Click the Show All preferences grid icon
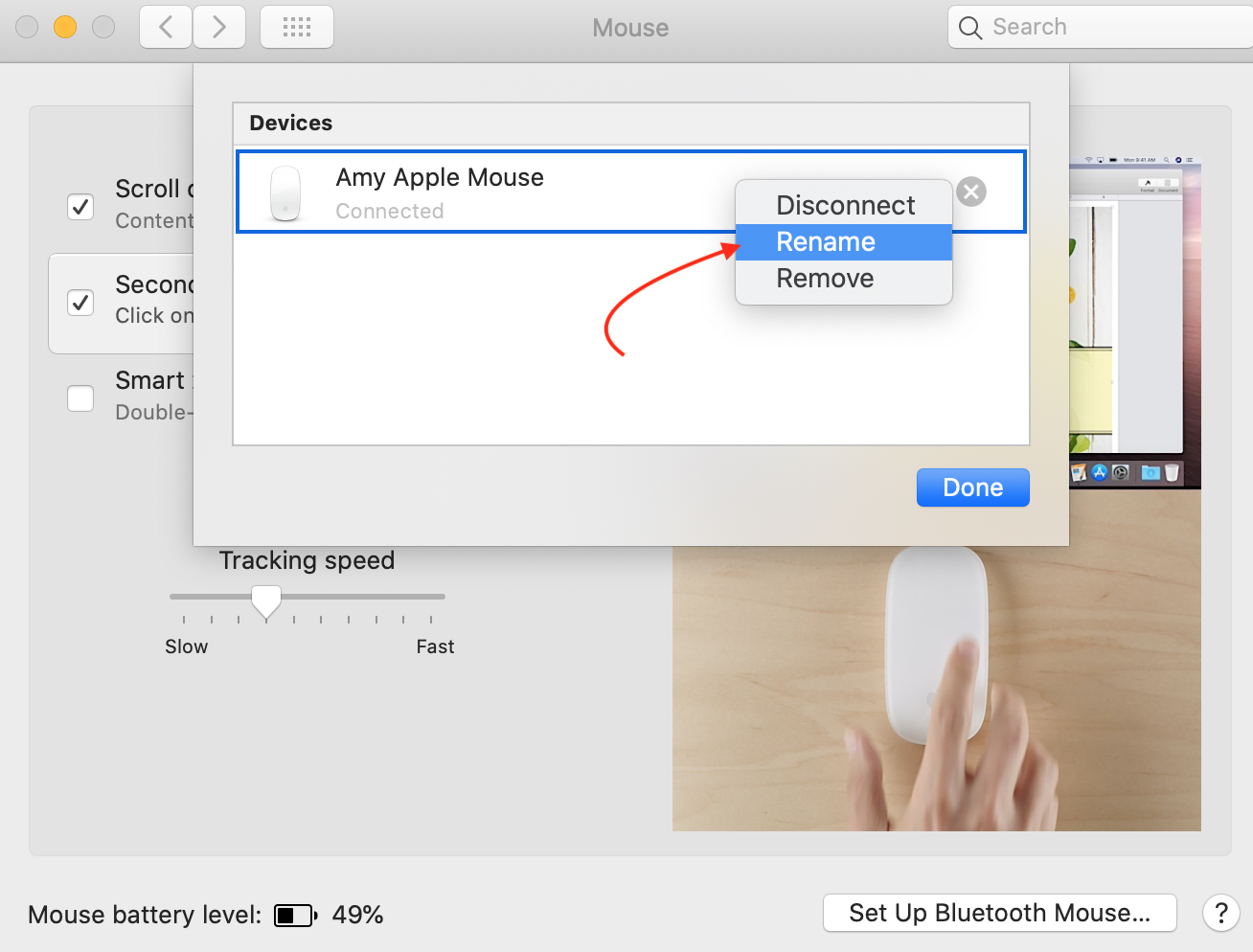The width and height of the screenshot is (1253, 952). [x=296, y=27]
